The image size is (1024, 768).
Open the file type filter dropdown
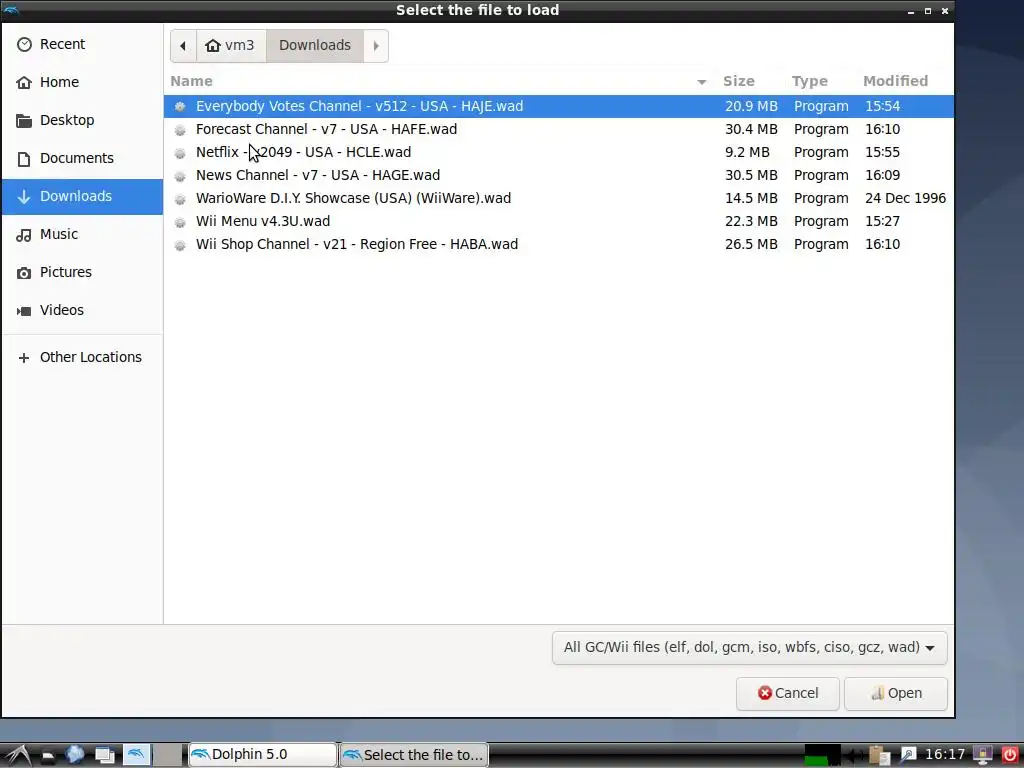(x=749, y=647)
